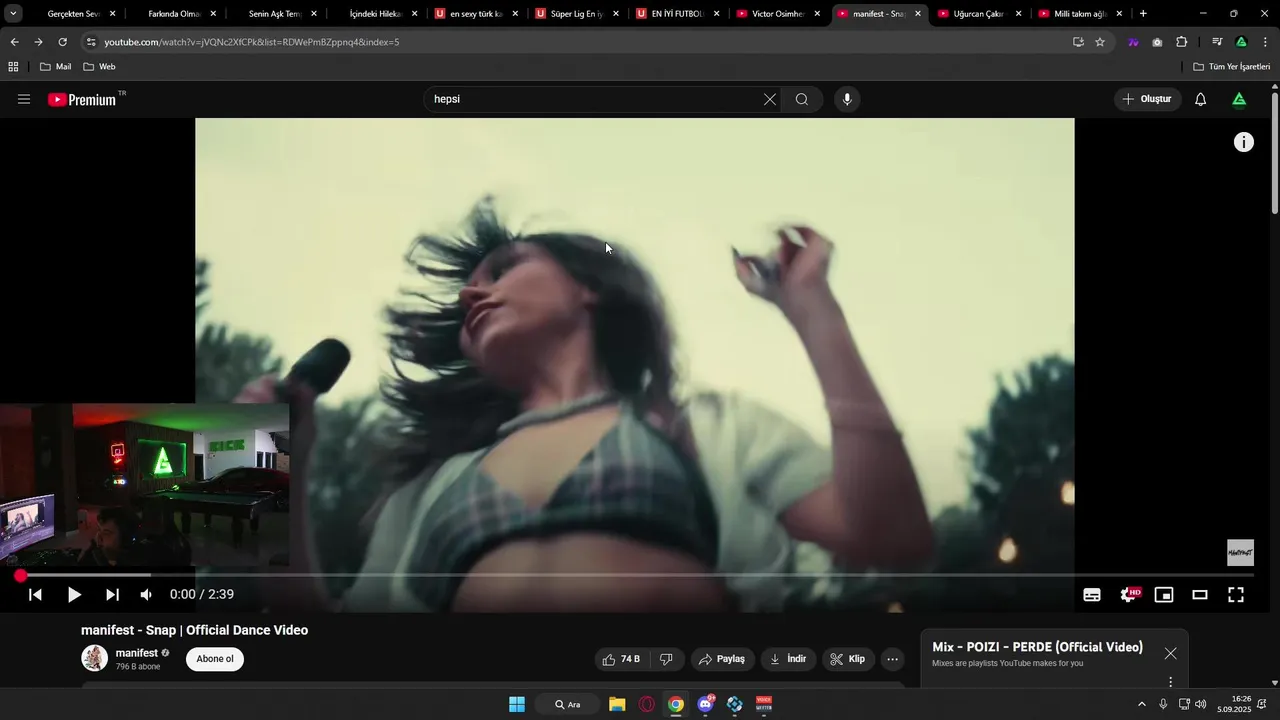Viewport: 1280px width, 720px height.
Task: Open a new browser tab
Action: coord(1143,14)
